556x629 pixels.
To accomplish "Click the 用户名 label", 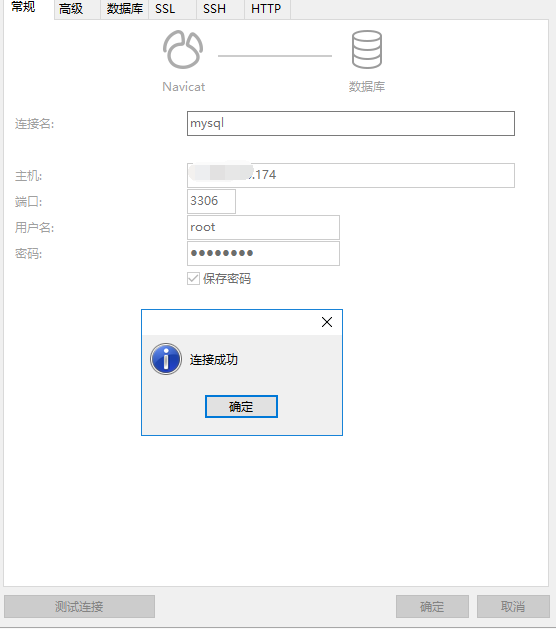I will tap(34, 227).
